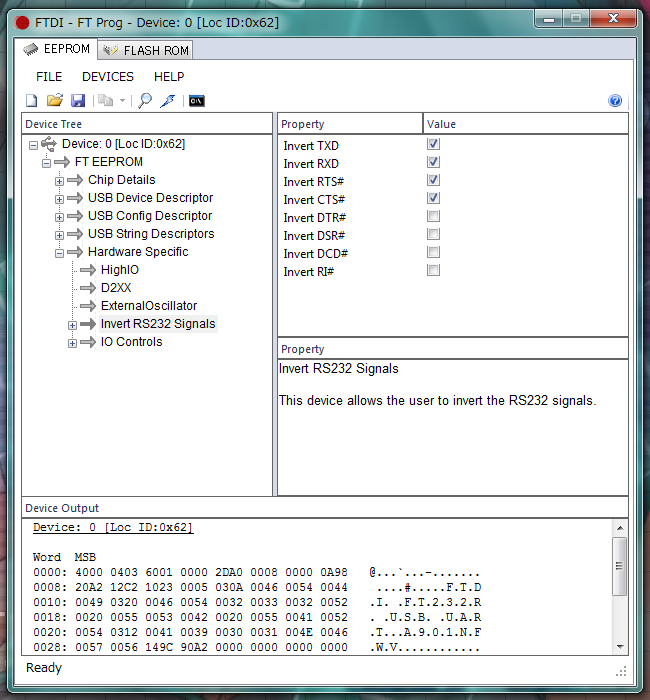The height and width of the screenshot is (700, 650).
Task: Minimize the FT Prog window
Action: (549, 19)
